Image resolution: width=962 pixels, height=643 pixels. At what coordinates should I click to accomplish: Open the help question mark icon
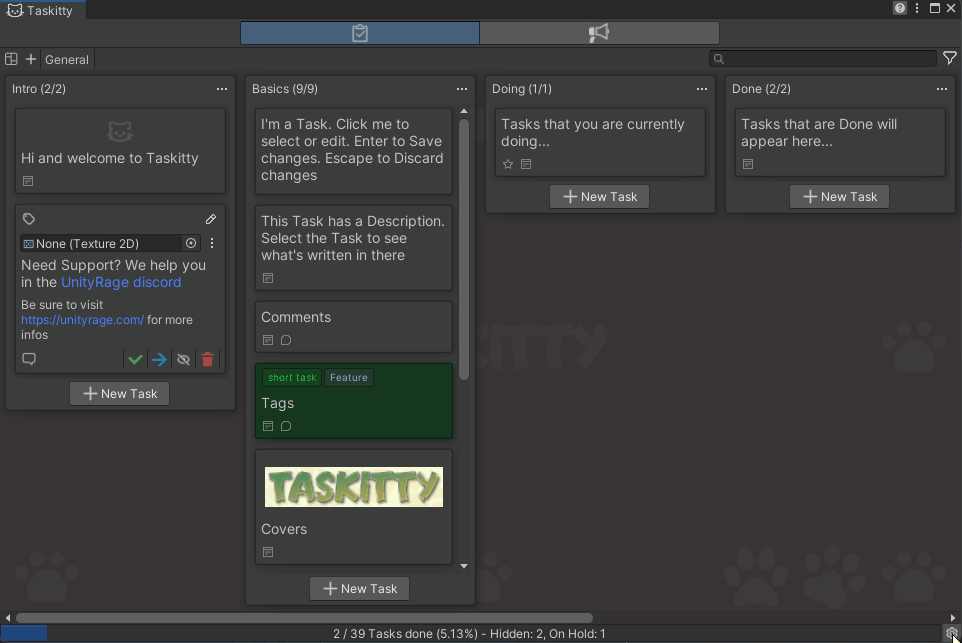(899, 8)
